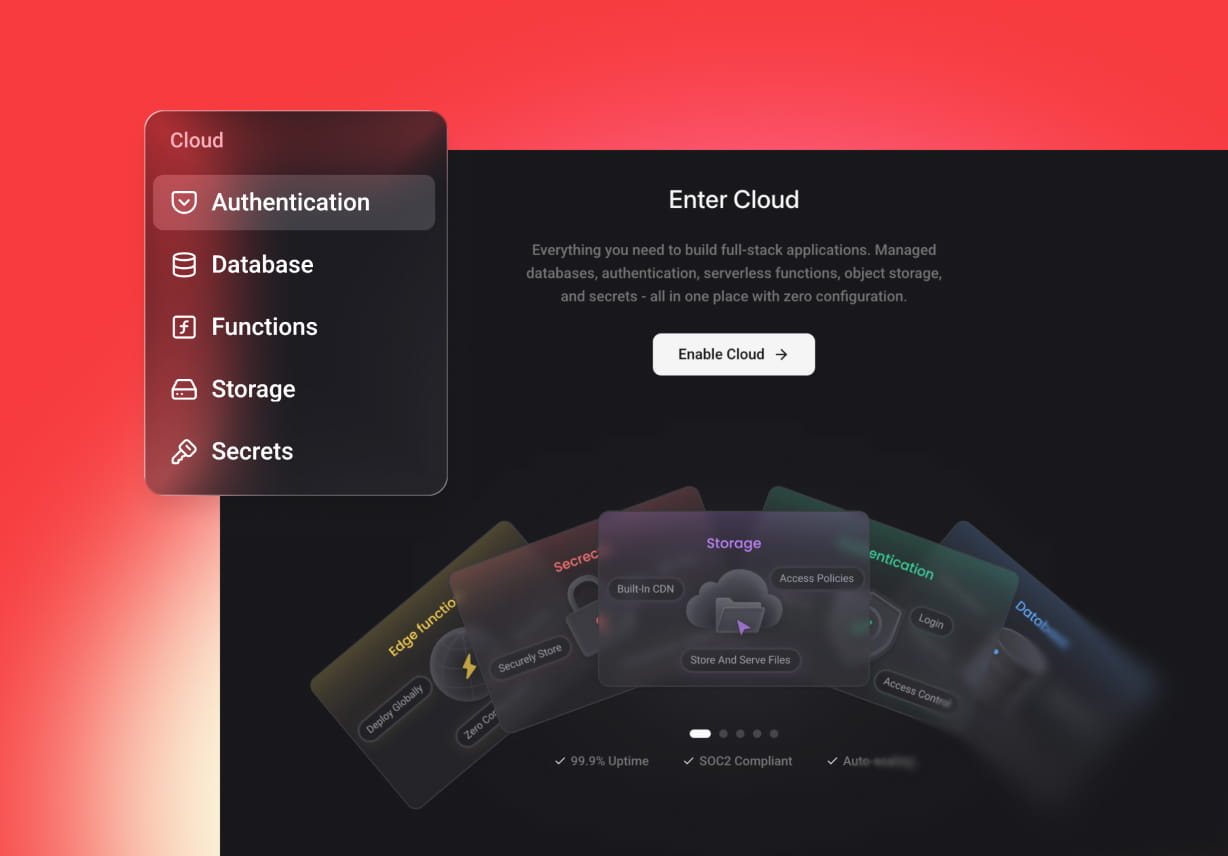This screenshot has width=1228, height=856.
Task: Click the arrow icon inside Enable Cloud
Action: [782, 354]
